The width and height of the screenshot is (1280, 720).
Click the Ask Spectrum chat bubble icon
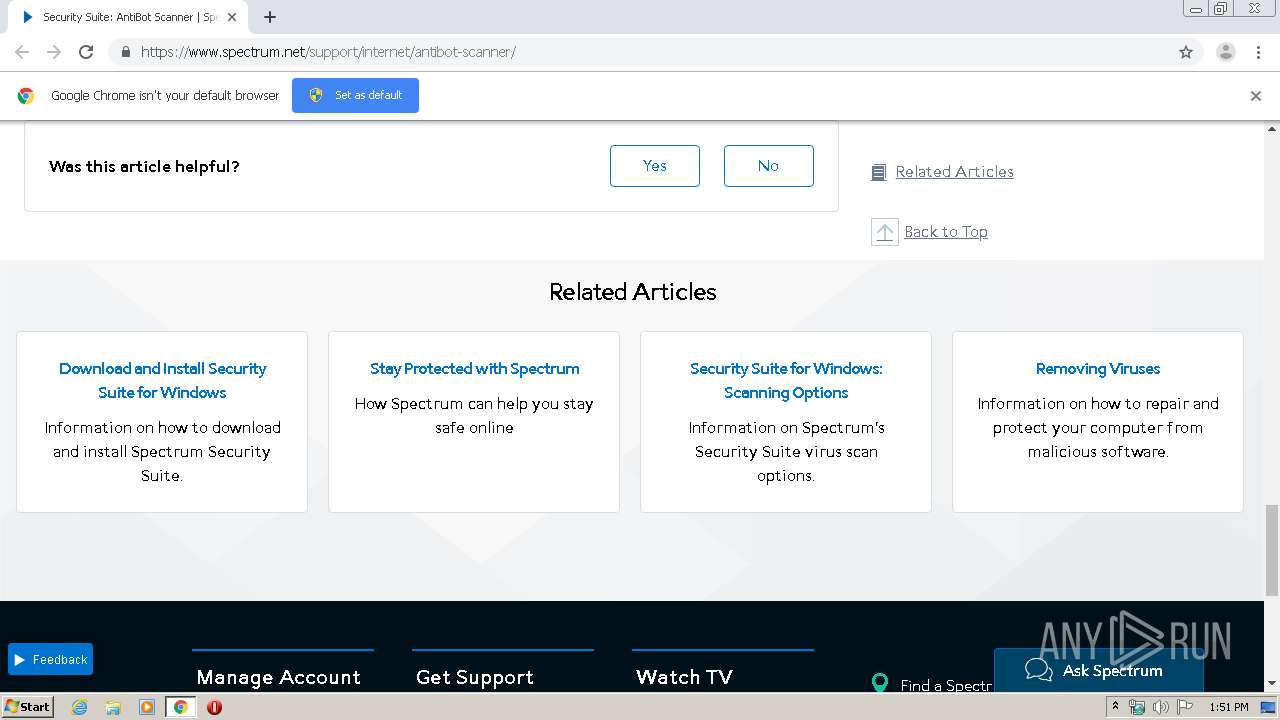pyautogui.click(x=1039, y=670)
